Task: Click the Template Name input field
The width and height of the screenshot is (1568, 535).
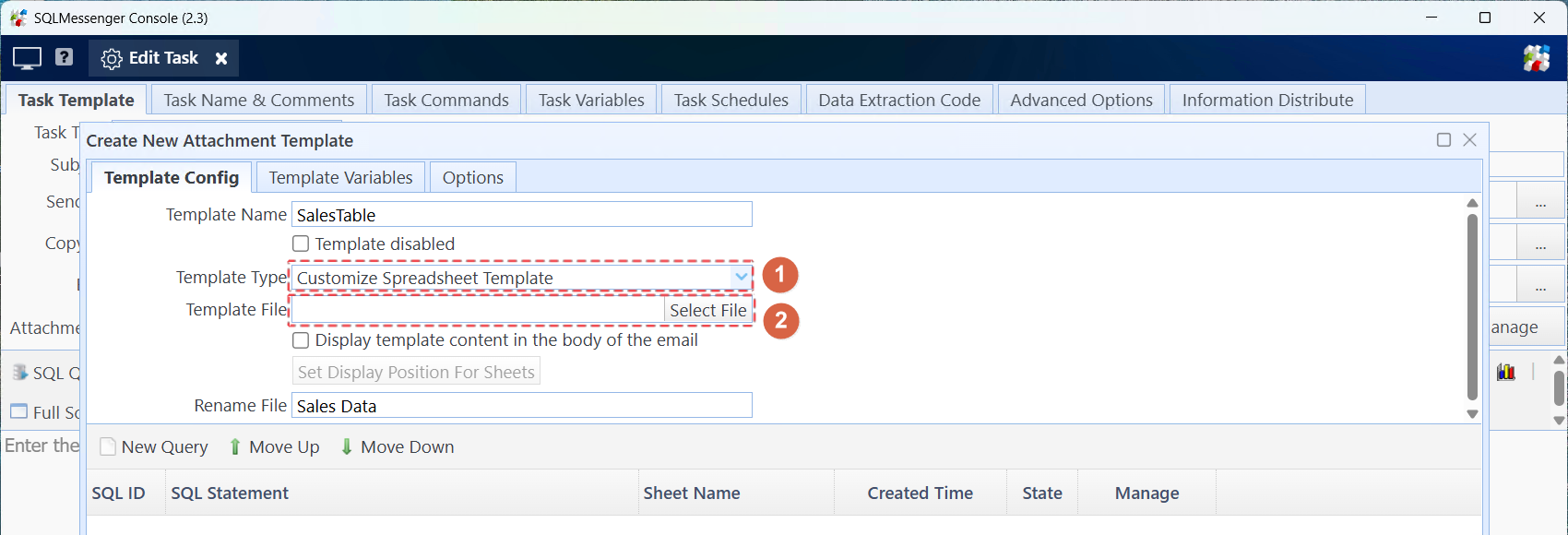Action: (522, 214)
